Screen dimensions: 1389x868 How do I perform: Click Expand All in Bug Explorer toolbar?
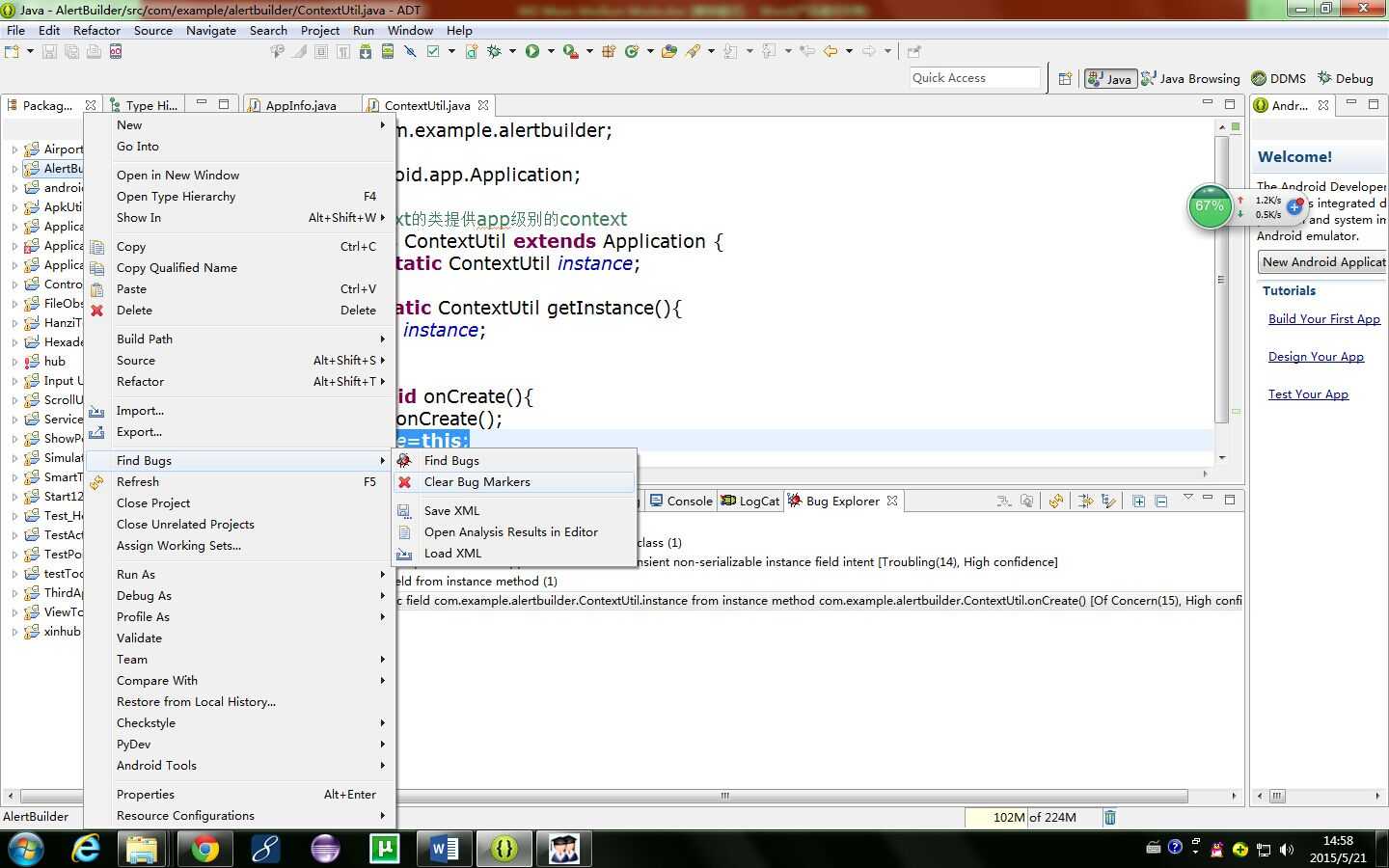1139,501
